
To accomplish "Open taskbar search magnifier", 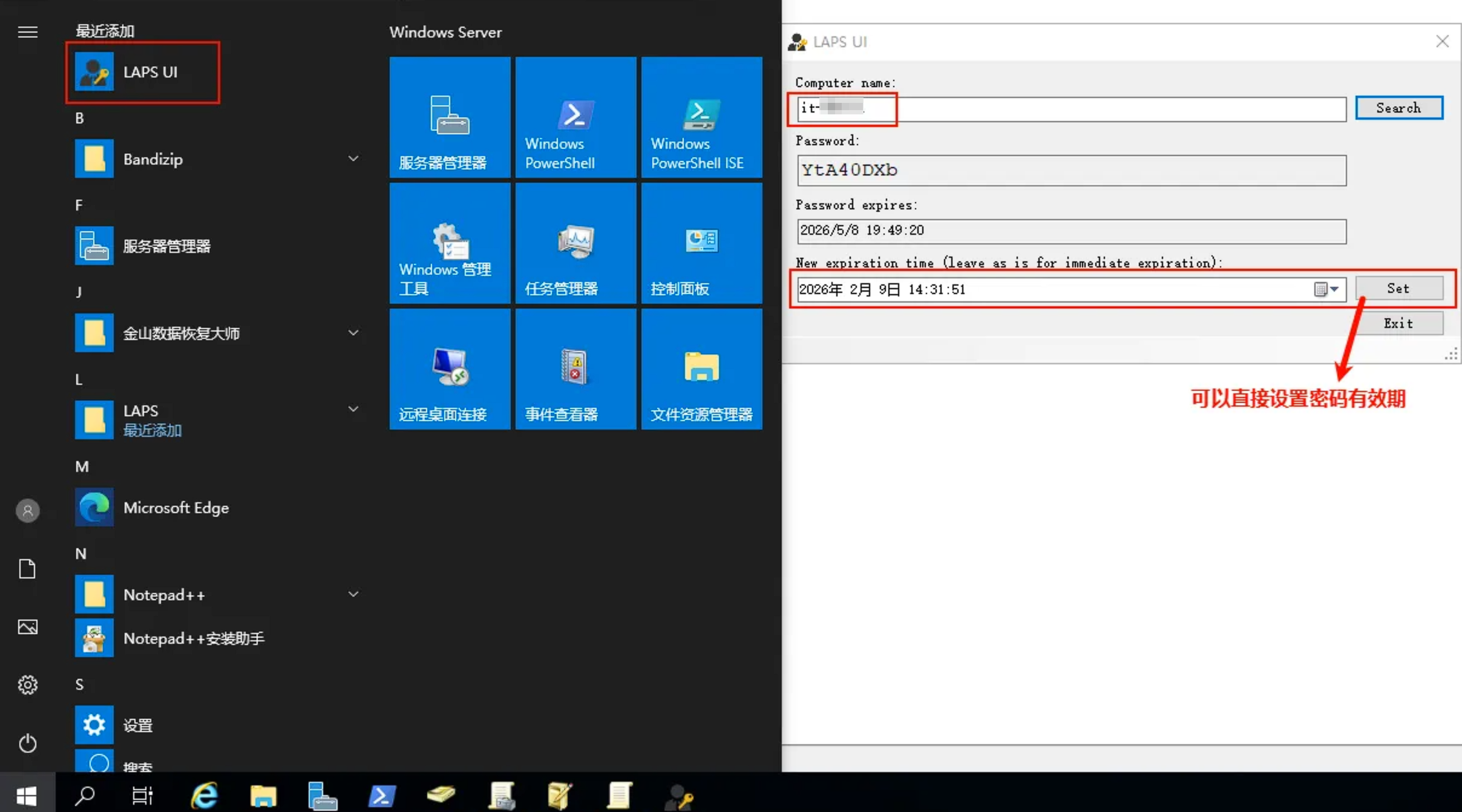I will (x=85, y=794).
